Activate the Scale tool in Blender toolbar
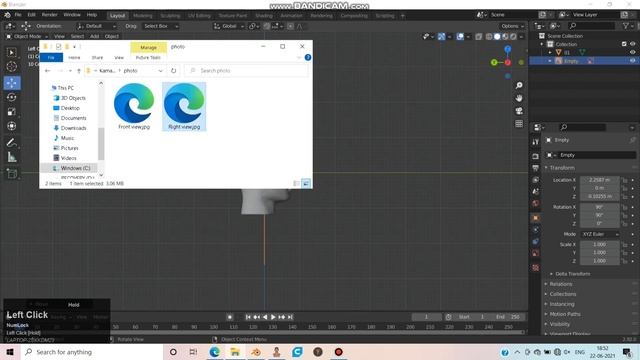Viewport: 640px width, 360px height. (x=12, y=111)
